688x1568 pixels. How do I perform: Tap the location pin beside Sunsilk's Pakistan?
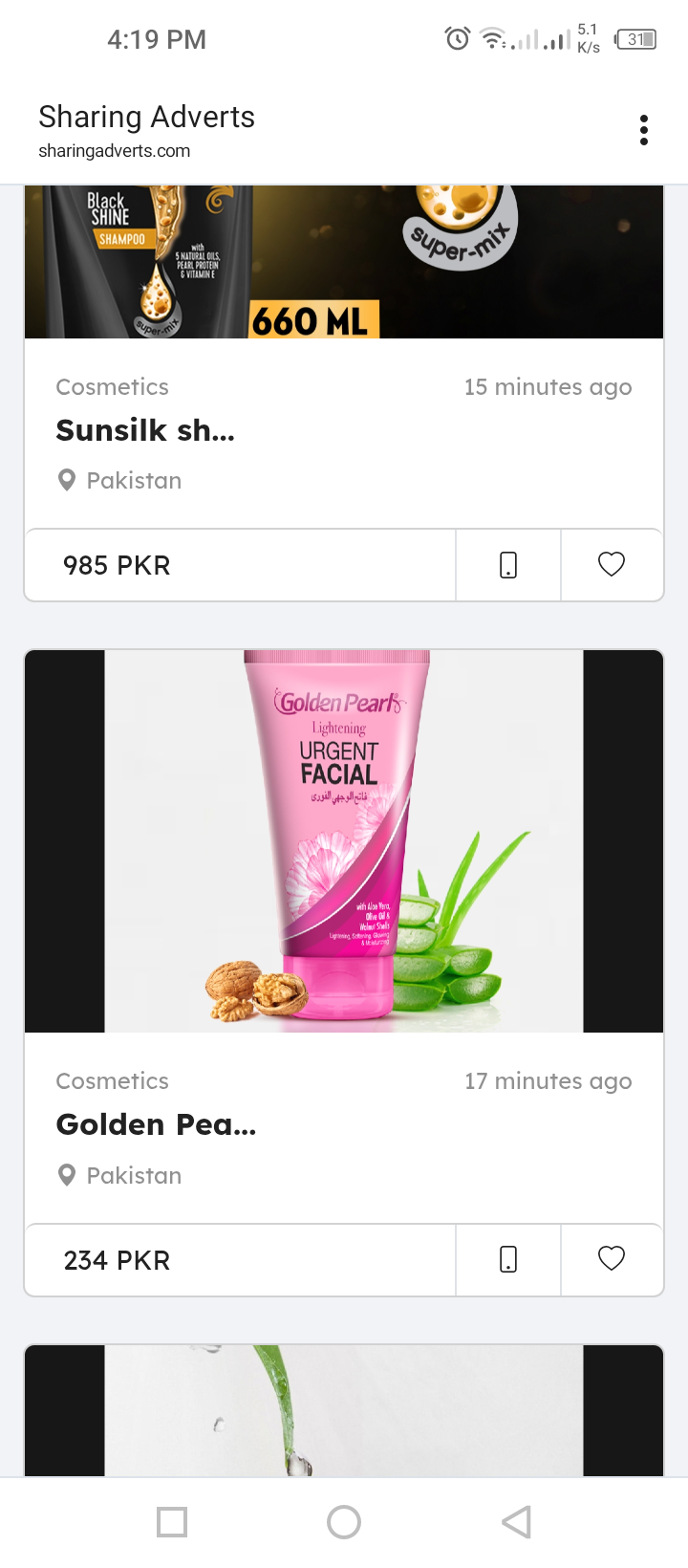pos(67,480)
